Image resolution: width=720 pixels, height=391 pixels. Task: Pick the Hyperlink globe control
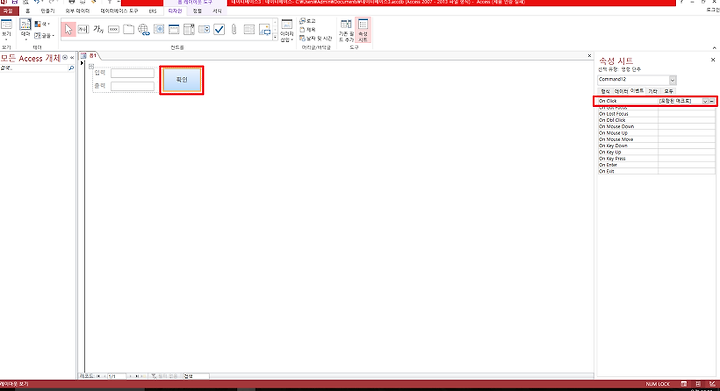[144, 29]
